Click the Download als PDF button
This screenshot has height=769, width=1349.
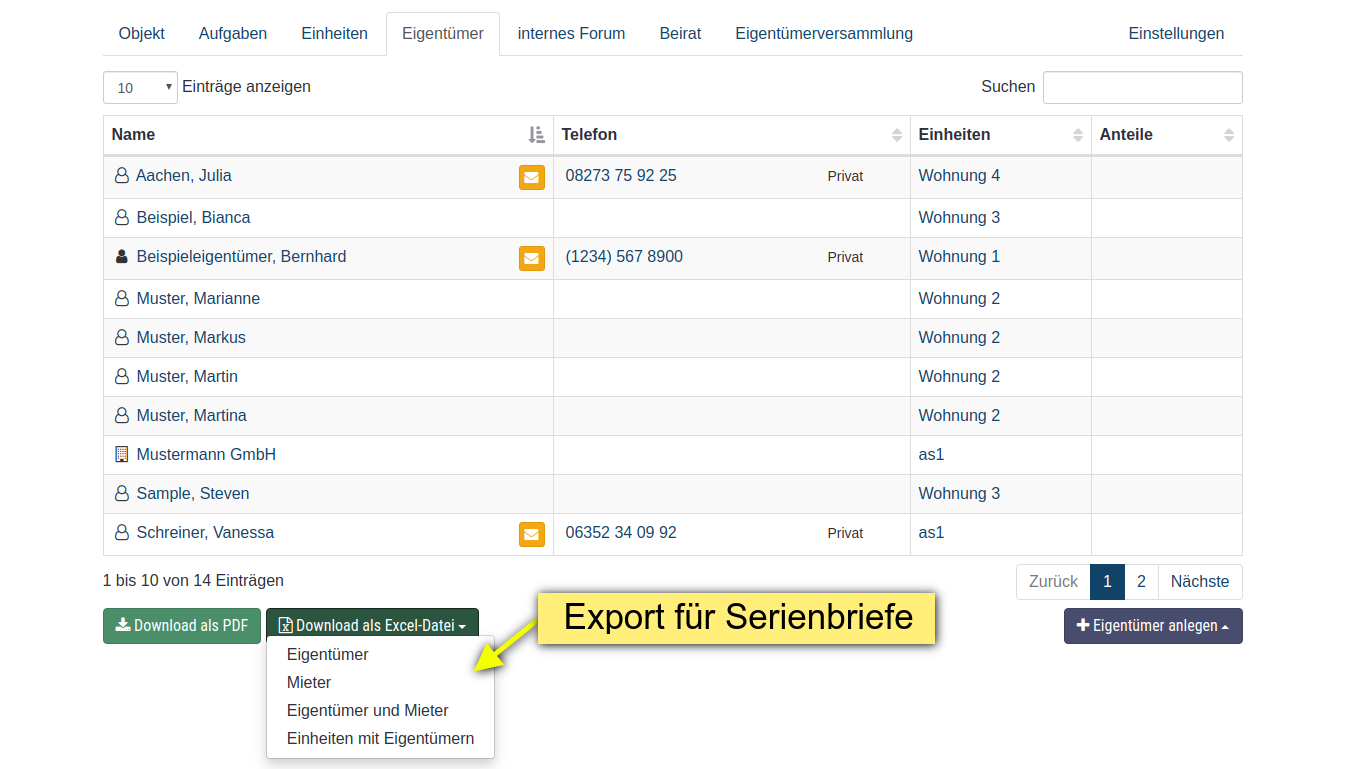point(182,626)
